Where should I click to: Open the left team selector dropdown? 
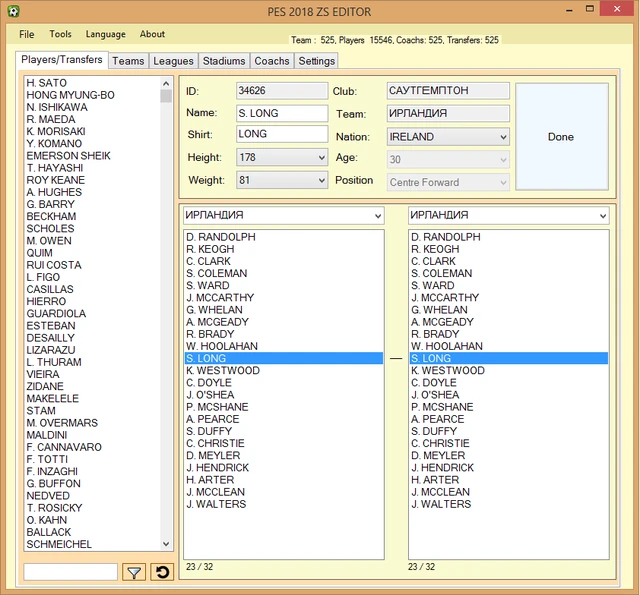pyautogui.click(x=283, y=215)
